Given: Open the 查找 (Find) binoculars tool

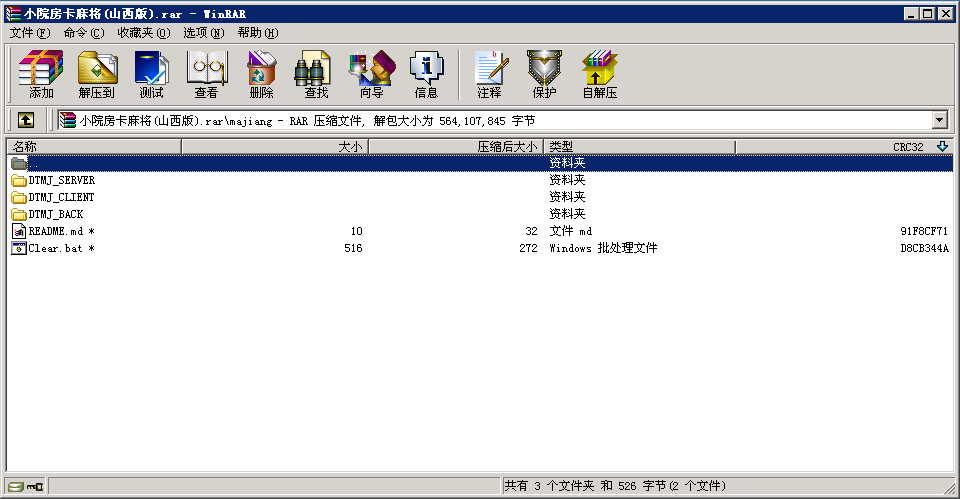Looking at the screenshot, I should coord(316,74).
